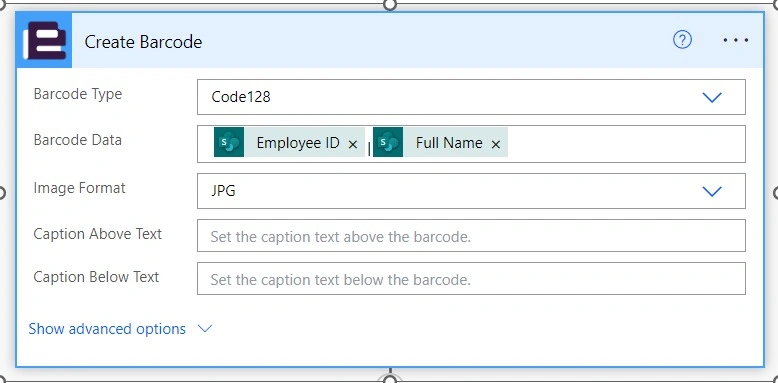Click the Create Barcode title

click(143, 42)
